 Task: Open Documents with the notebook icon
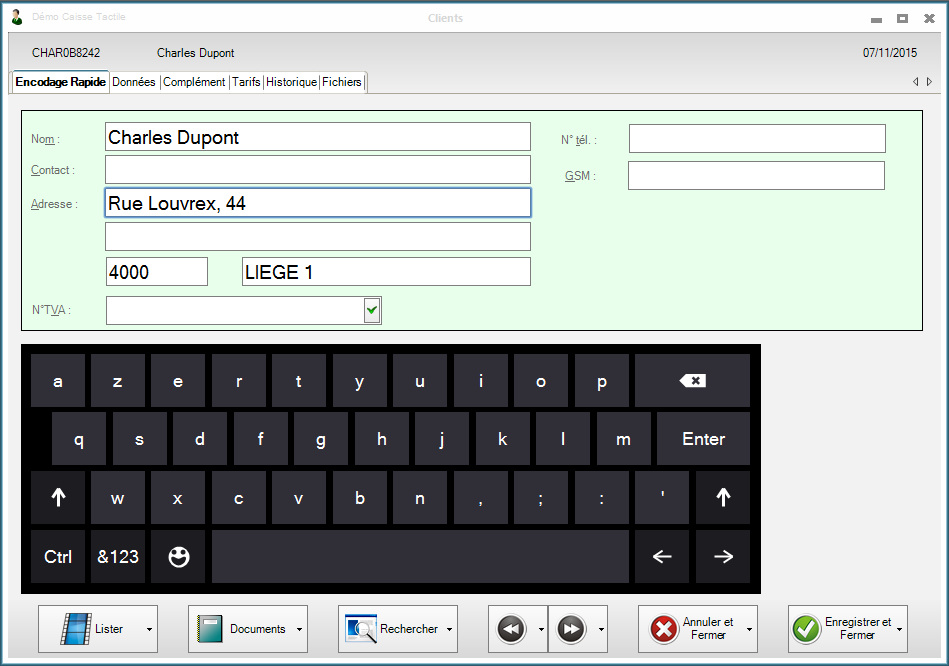pyautogui.click(x=210, y=629)
